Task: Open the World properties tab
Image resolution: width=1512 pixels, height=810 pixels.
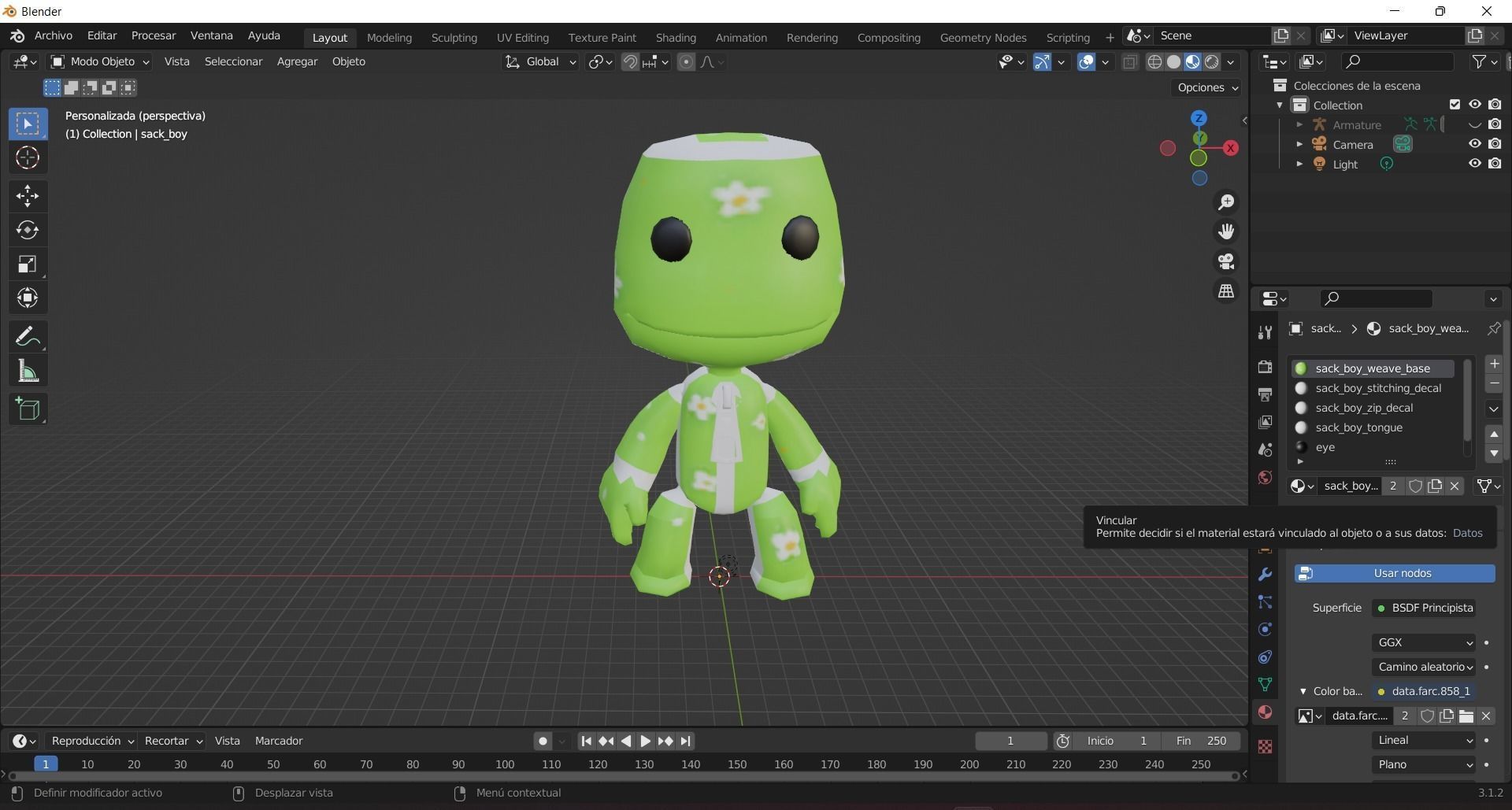Action: point(1265,477)
